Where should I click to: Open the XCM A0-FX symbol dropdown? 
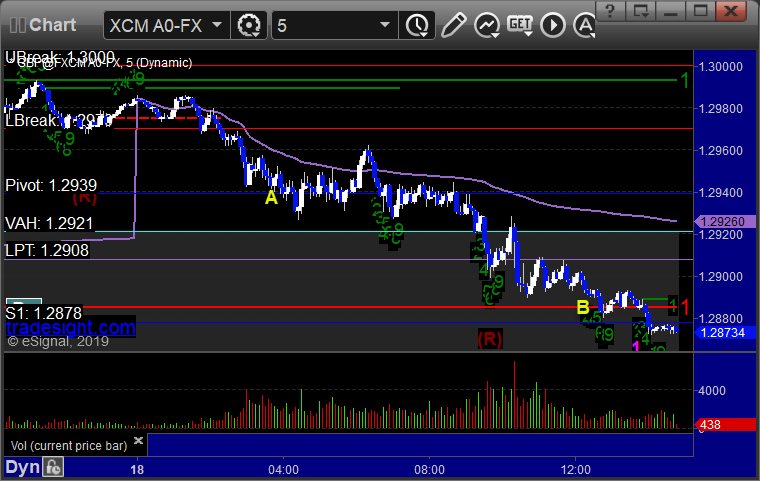pos(217,25)
